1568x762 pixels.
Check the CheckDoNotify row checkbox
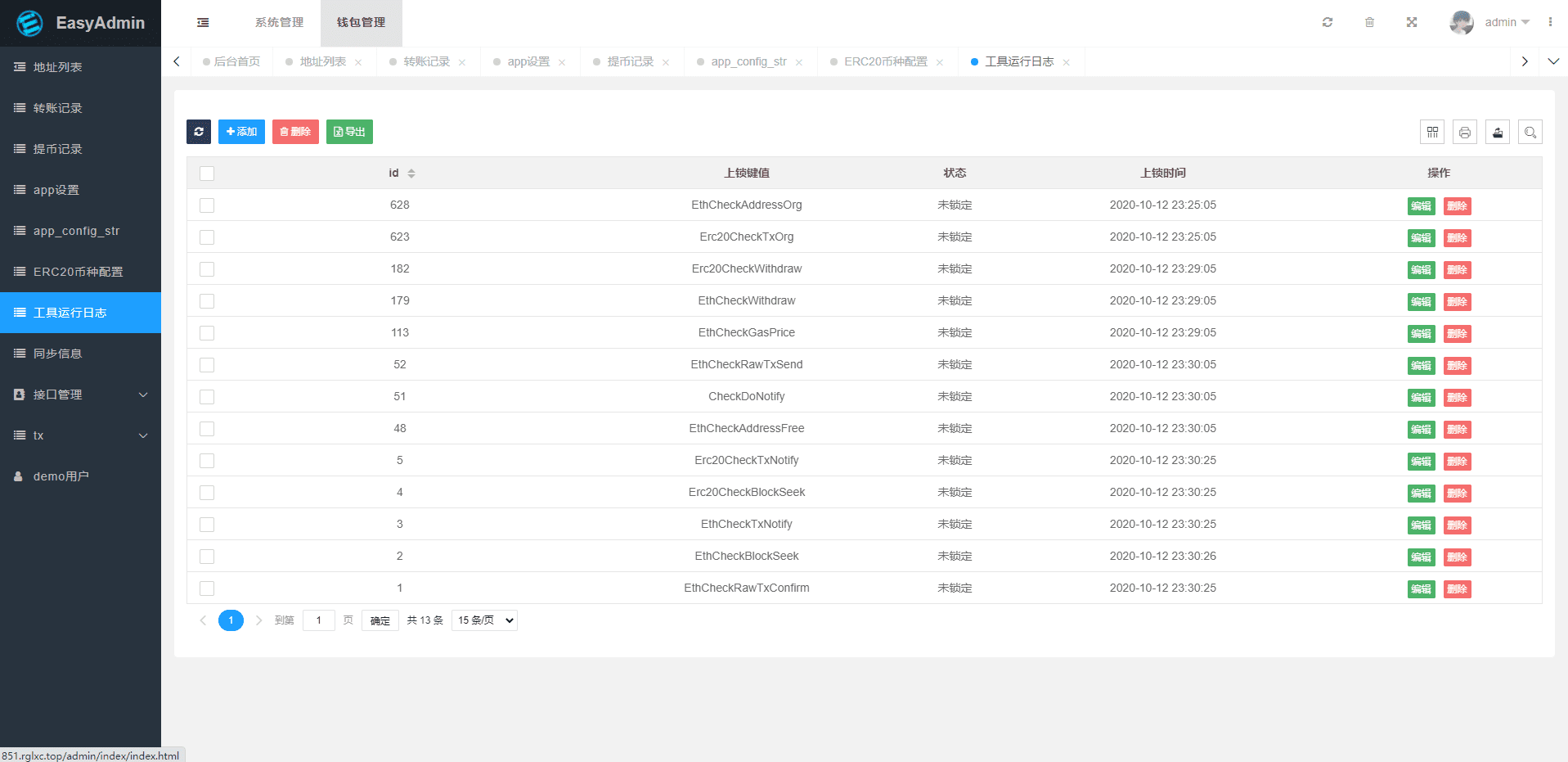pyautogui.click(x=207, y=397)
